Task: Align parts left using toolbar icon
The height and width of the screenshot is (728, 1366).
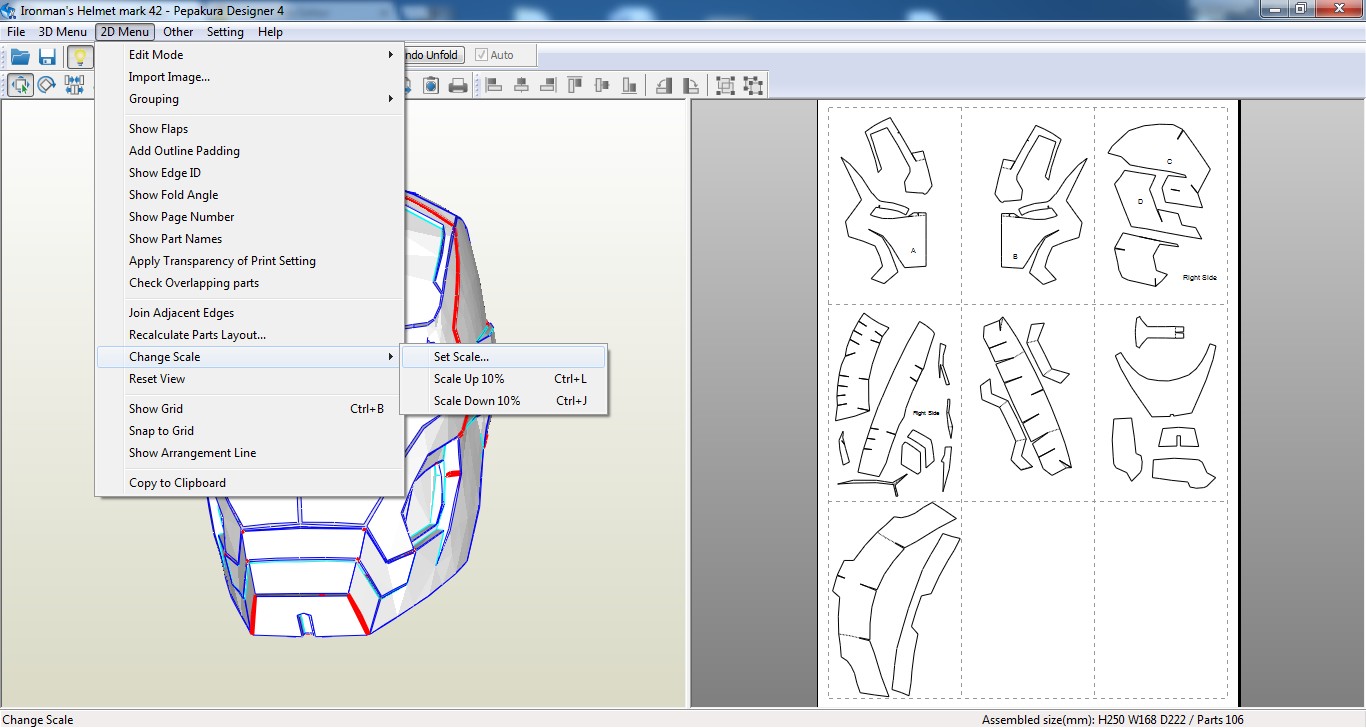Action: pyautogui.click(x=493, y=85)
